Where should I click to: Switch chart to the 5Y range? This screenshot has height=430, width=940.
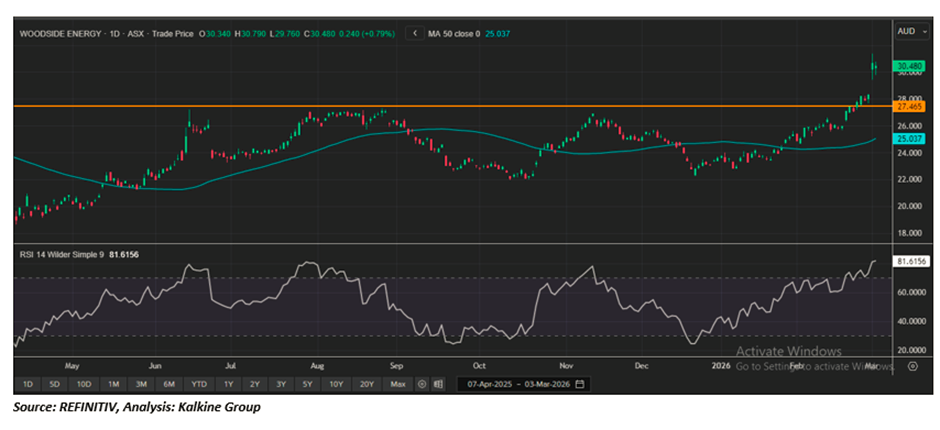[308, 384]
